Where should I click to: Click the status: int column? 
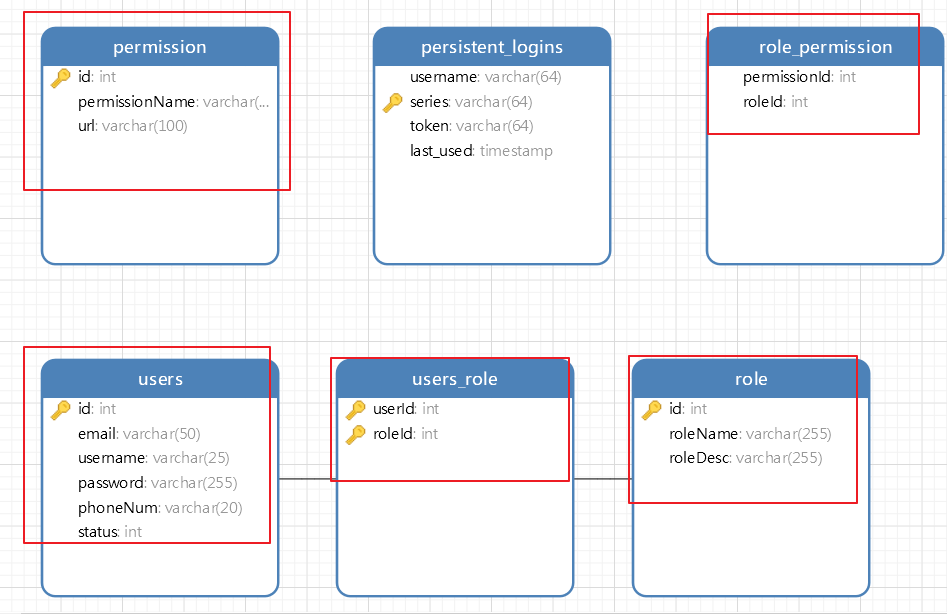point(110,531)
